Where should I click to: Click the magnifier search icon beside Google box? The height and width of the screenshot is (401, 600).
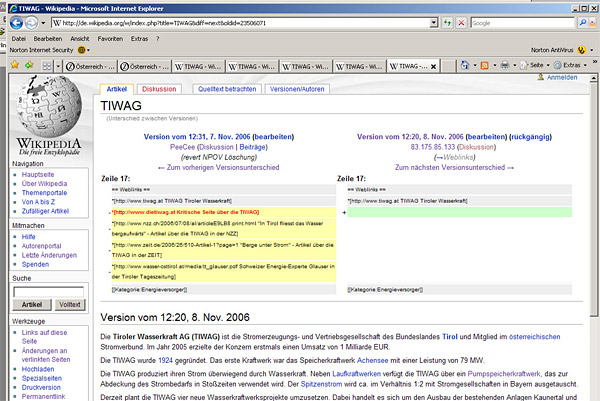tap(582, 23)
